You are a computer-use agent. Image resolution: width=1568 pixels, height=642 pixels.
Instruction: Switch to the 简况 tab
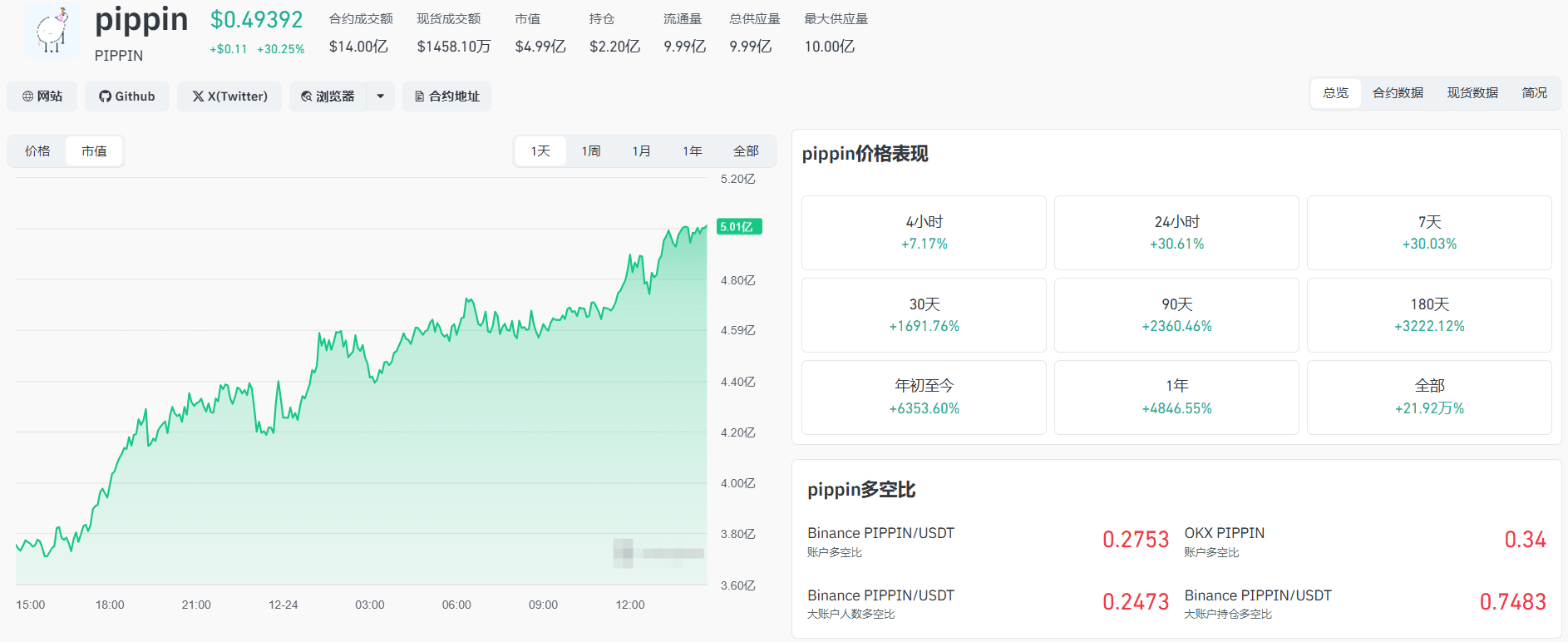pos(1535,93)
